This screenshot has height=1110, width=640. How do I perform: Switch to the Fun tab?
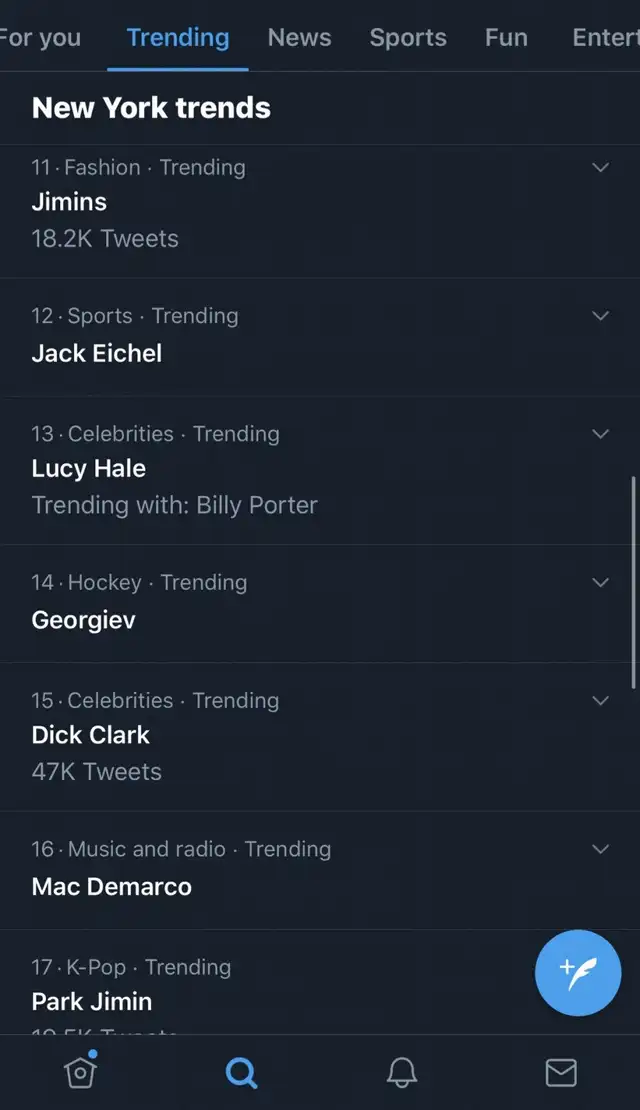point(506,37)
